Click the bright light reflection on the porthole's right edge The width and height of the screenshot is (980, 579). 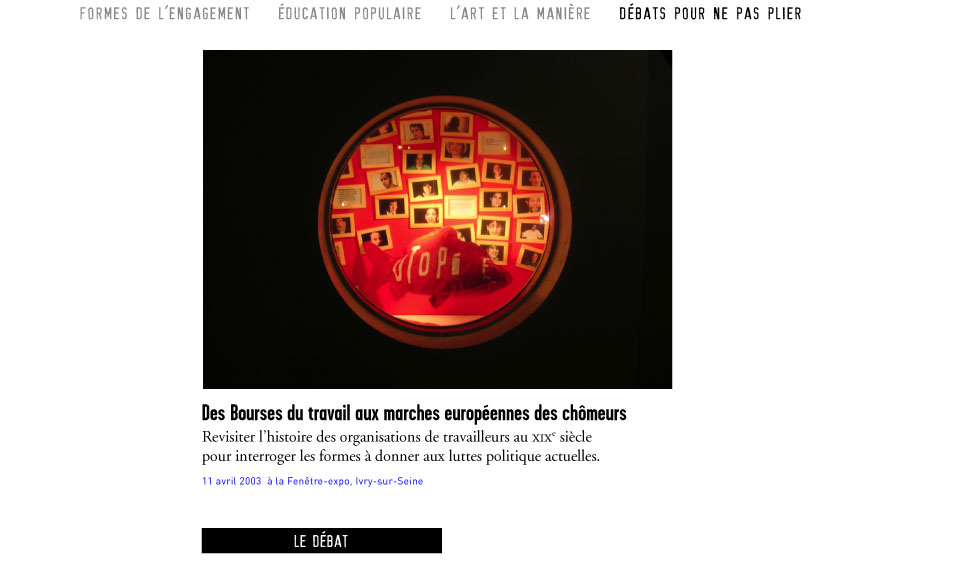tap(544, 218)
